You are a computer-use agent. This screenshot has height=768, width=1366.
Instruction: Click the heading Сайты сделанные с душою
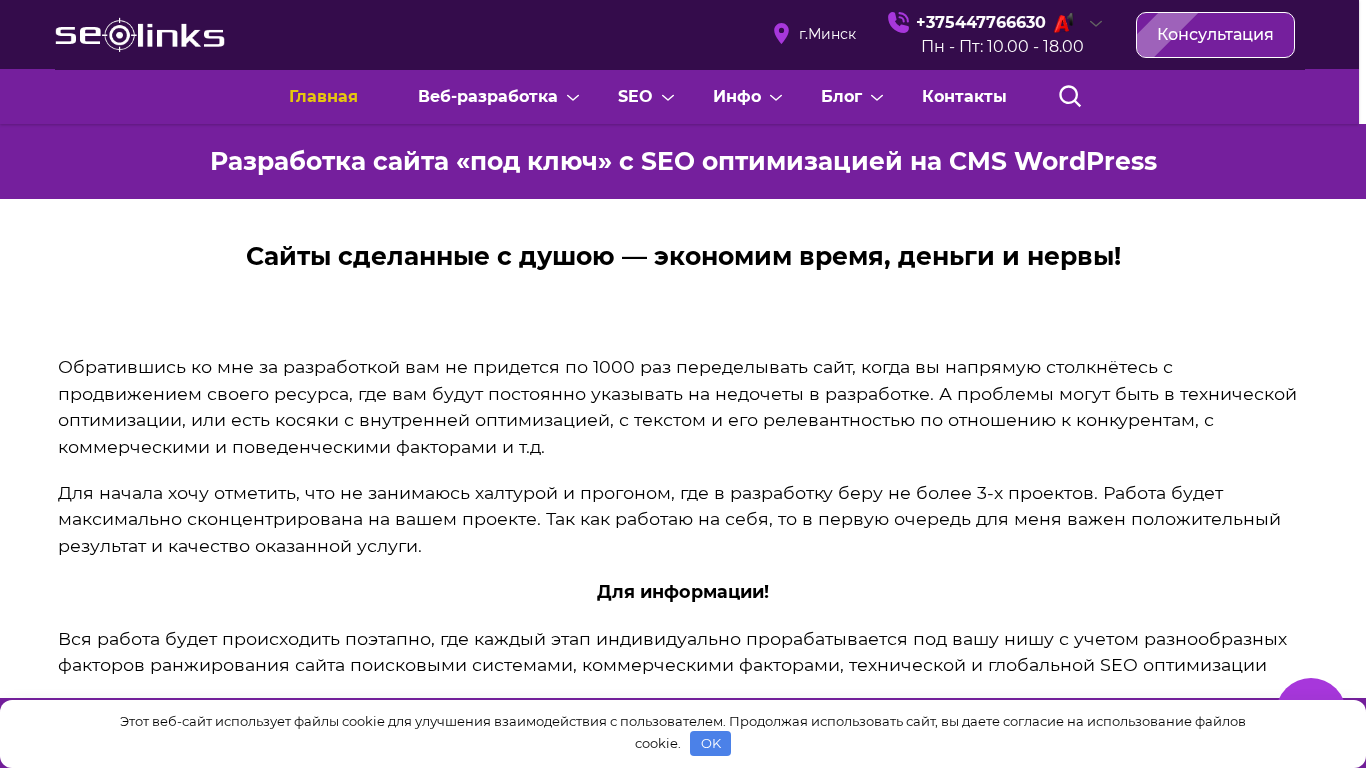click(x=683, y=256)
